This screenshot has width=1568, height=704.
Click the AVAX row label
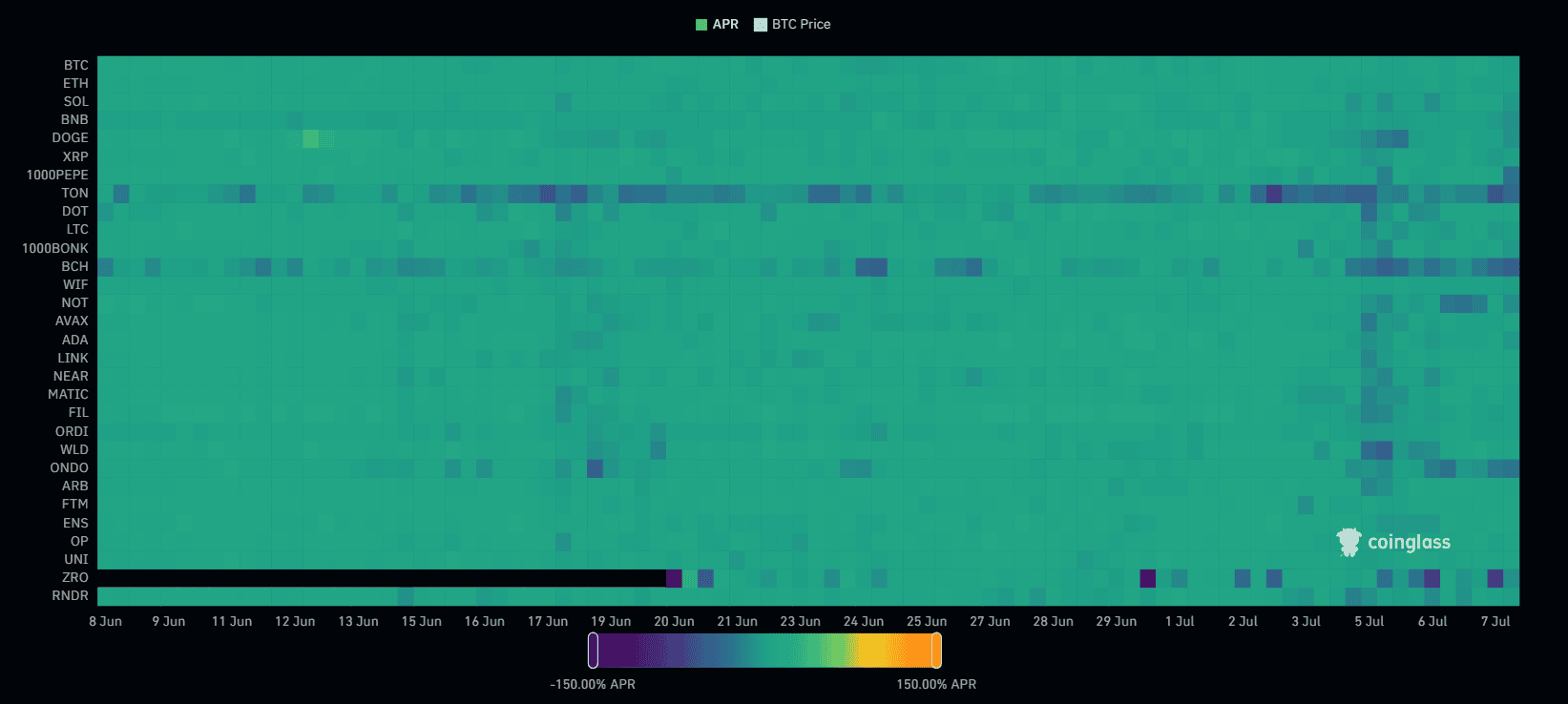coord(72,321)
